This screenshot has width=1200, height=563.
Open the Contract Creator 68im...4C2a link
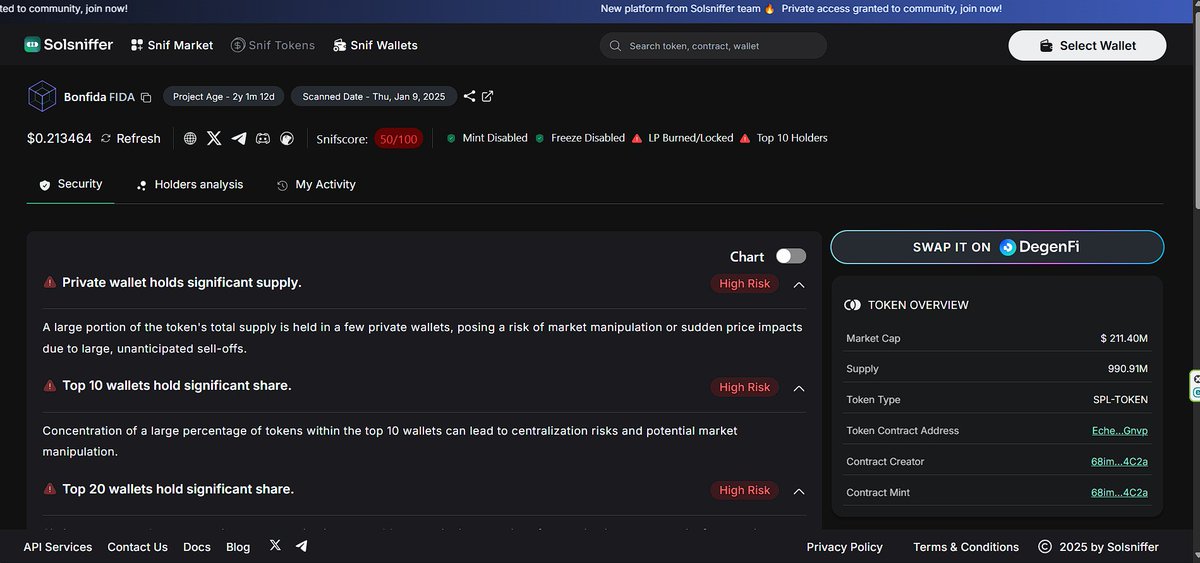pyautogui.click(x=1119, y=462)
